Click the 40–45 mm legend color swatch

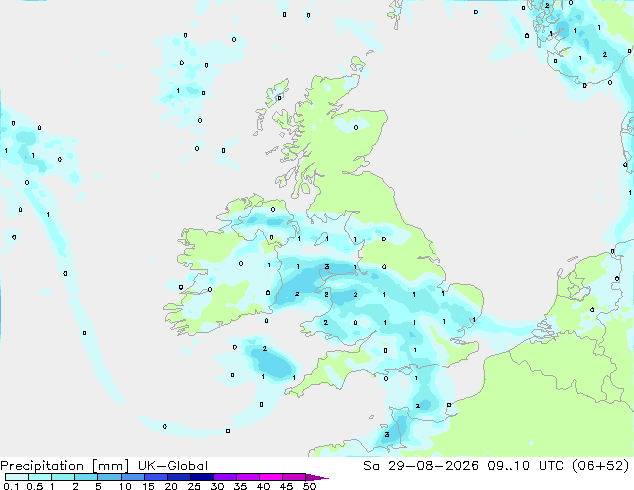(271, 477)
